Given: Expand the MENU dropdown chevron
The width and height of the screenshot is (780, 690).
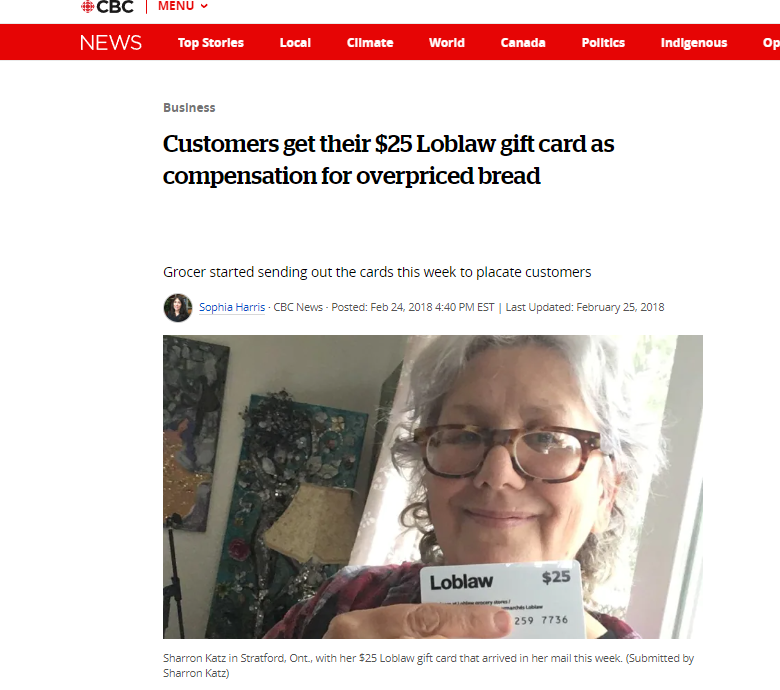Looking at the screenshot, I should tap(204, 6).
